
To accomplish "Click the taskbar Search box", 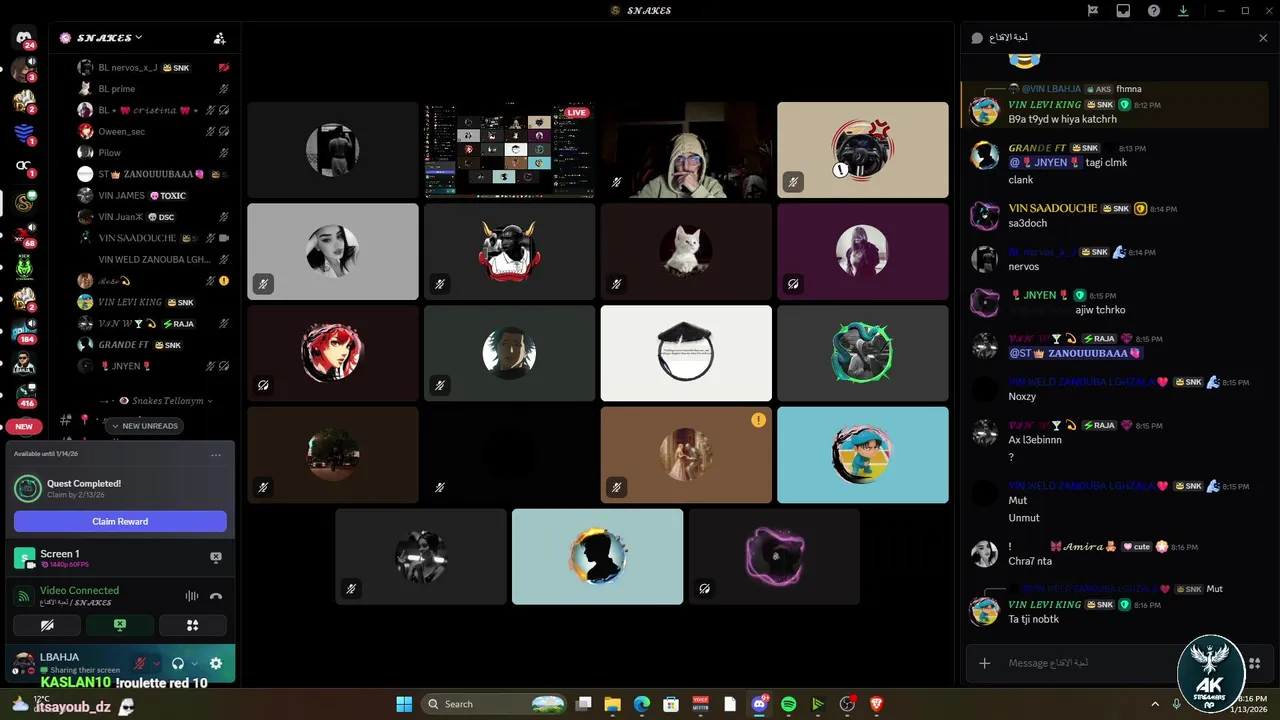I will (494, 704).
